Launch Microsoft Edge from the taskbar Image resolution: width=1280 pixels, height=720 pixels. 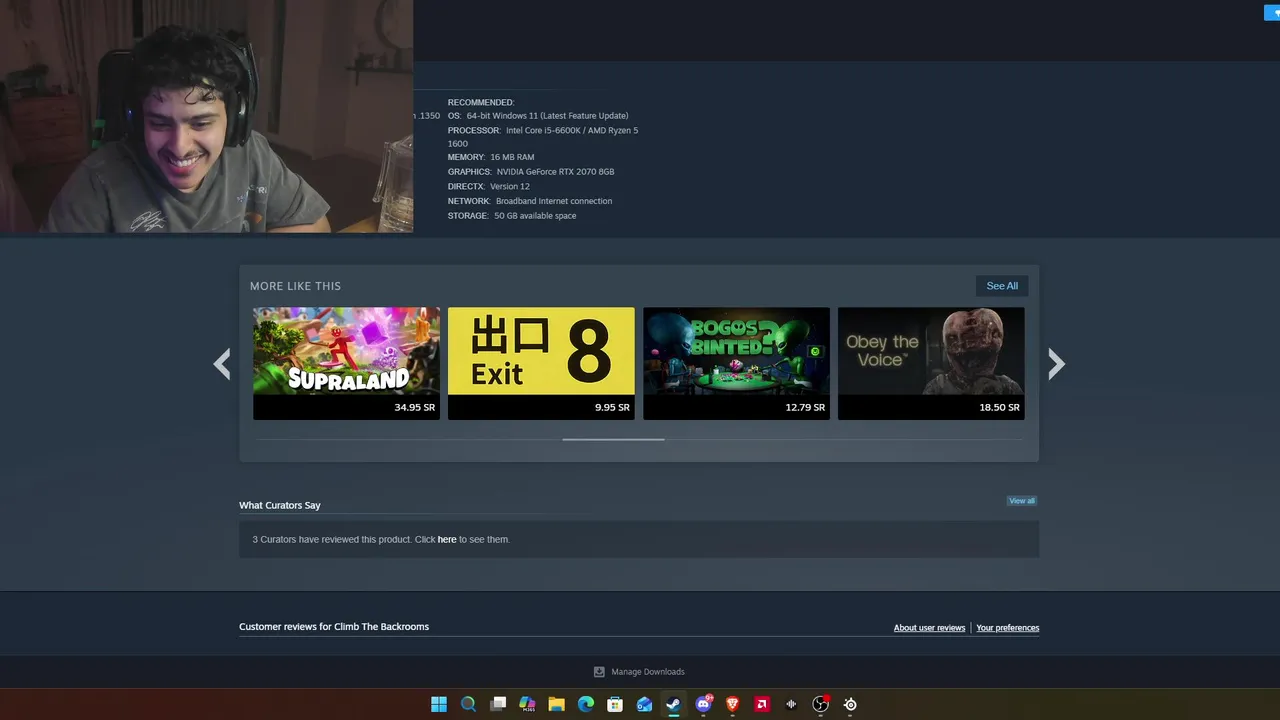tap(586, 704)
